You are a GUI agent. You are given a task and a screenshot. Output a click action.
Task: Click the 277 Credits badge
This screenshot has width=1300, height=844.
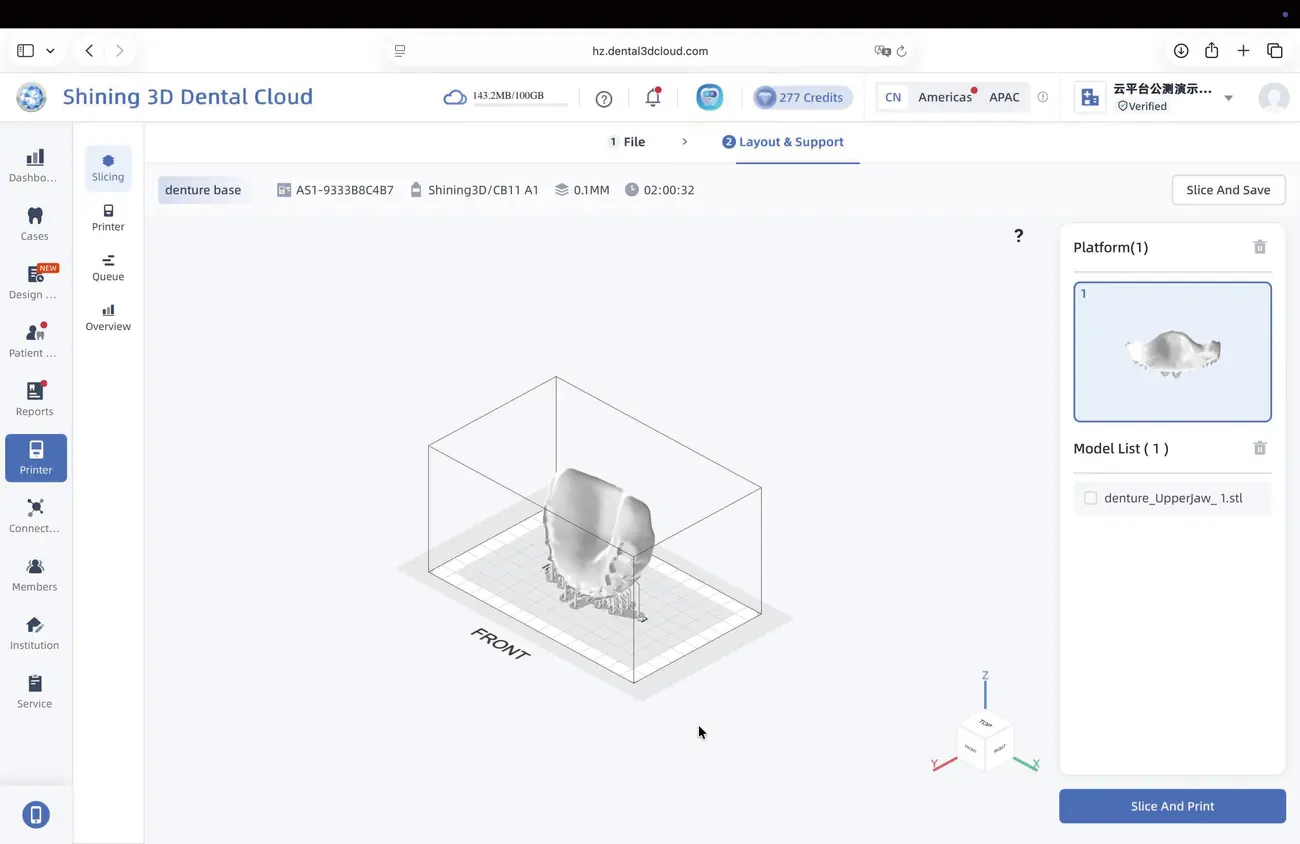pyautogui.click(x=801, y=97)
